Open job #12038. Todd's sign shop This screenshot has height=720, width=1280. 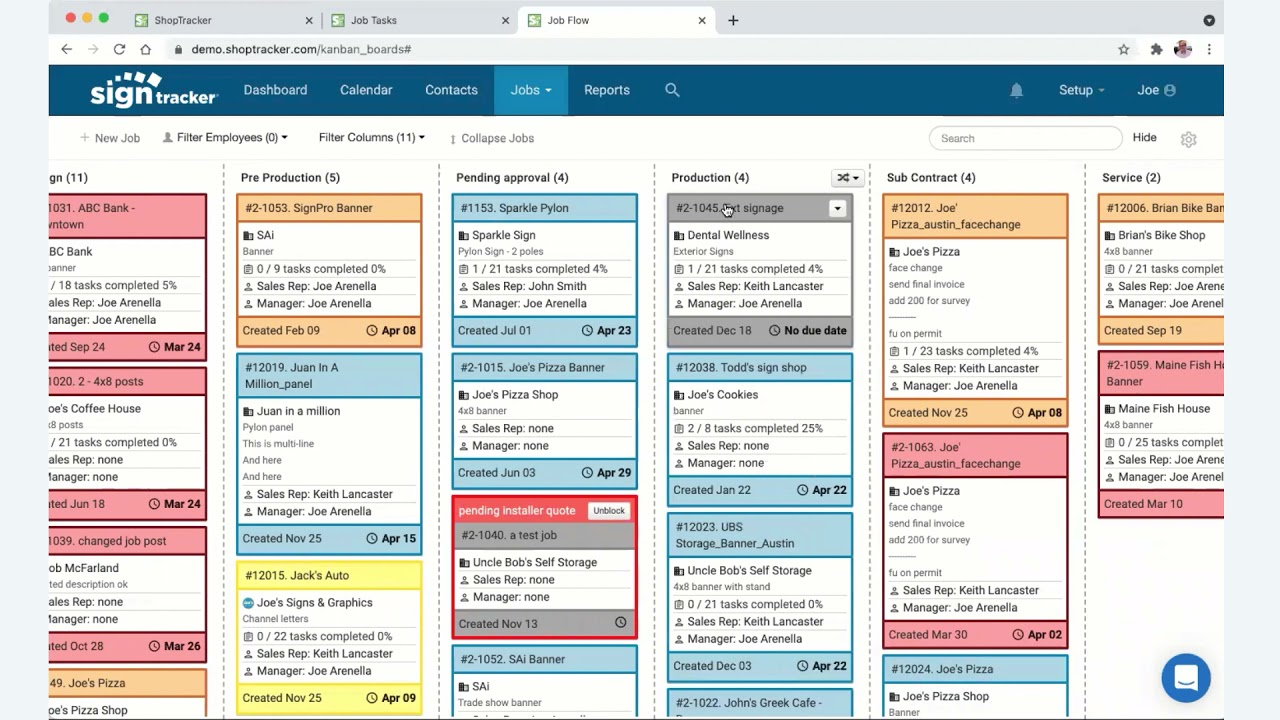click(x=741, y=368)
